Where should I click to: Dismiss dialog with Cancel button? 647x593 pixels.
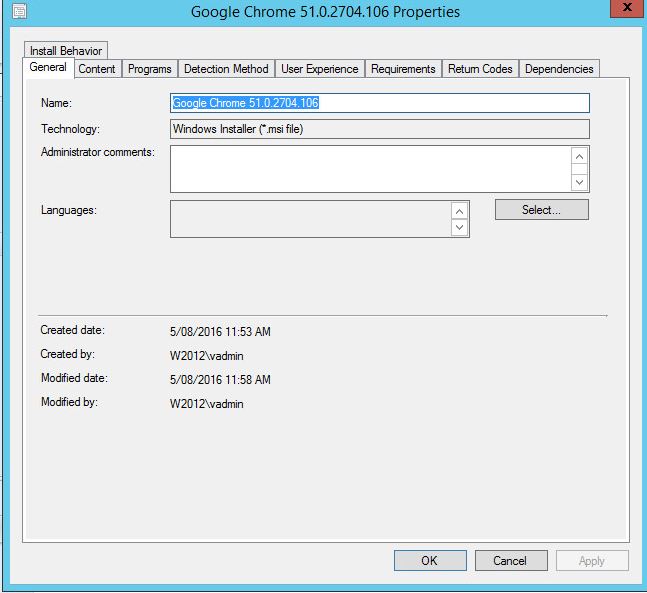(511, 560)
